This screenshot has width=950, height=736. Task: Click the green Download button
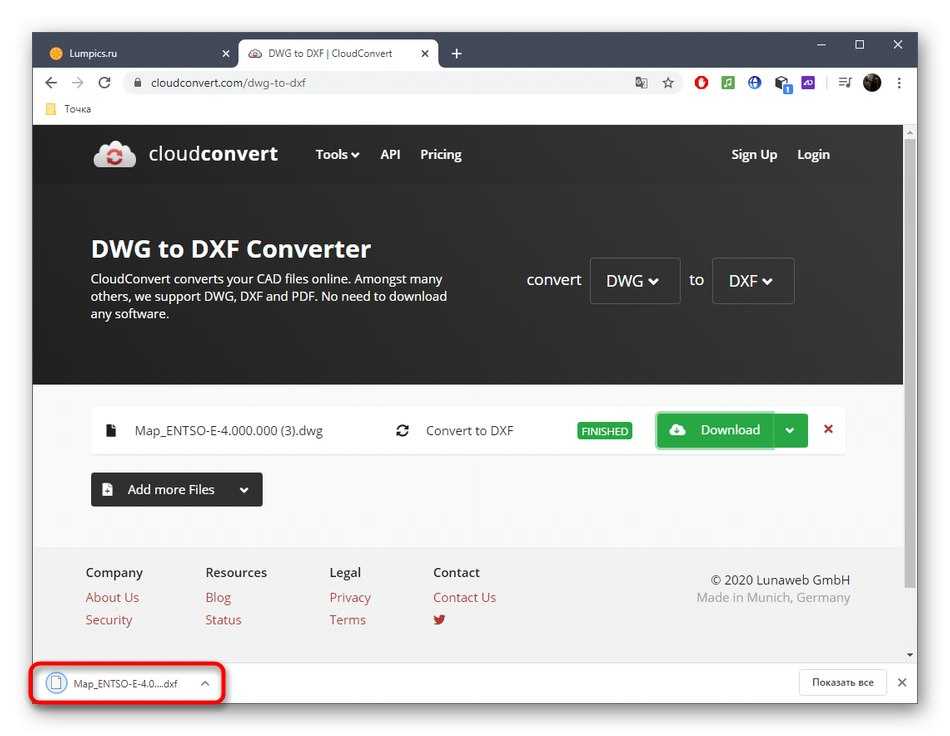(716, 430)
